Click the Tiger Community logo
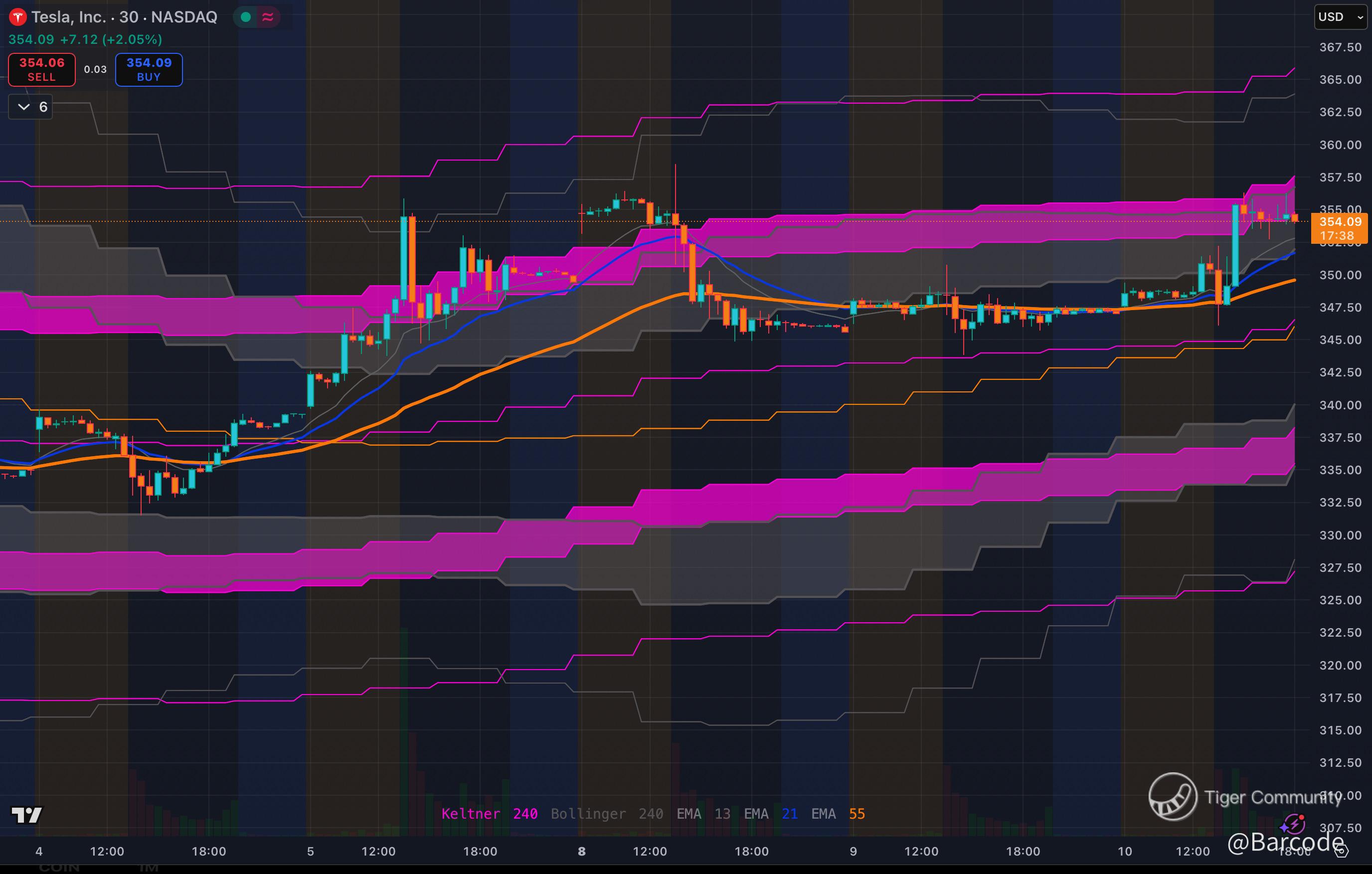This screenshot has width=1372, height=874. [x=1173, y=797]
